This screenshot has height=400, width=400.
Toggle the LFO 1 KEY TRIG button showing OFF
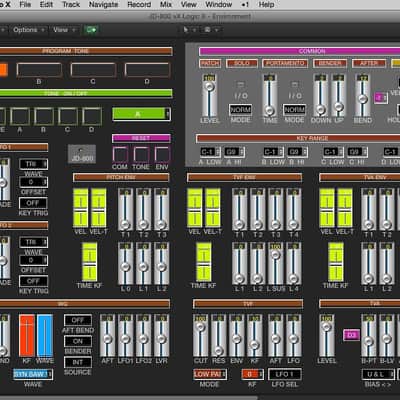click(x=33, y=203)
